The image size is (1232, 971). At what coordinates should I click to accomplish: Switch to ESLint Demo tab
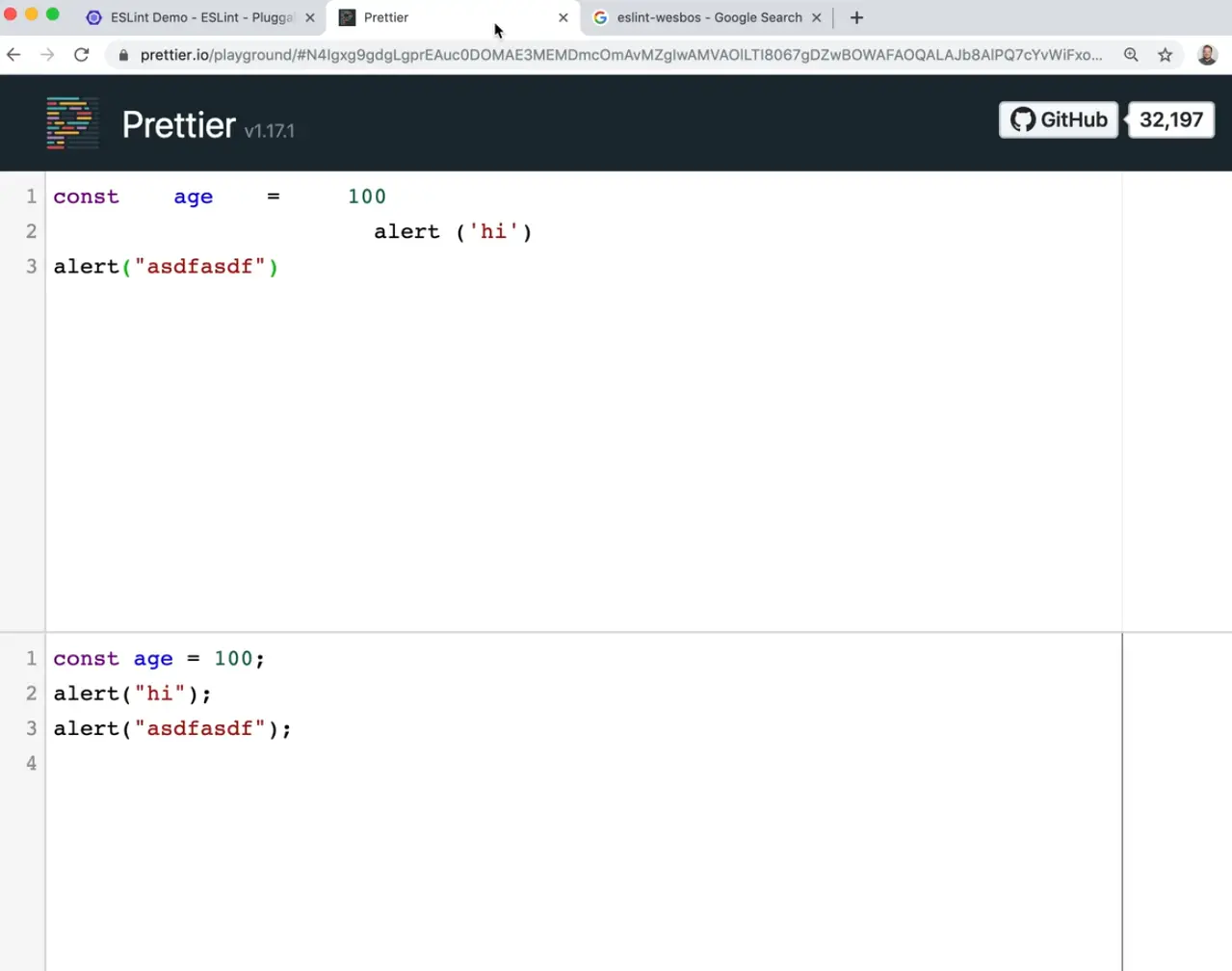click(x=193, y=17)
